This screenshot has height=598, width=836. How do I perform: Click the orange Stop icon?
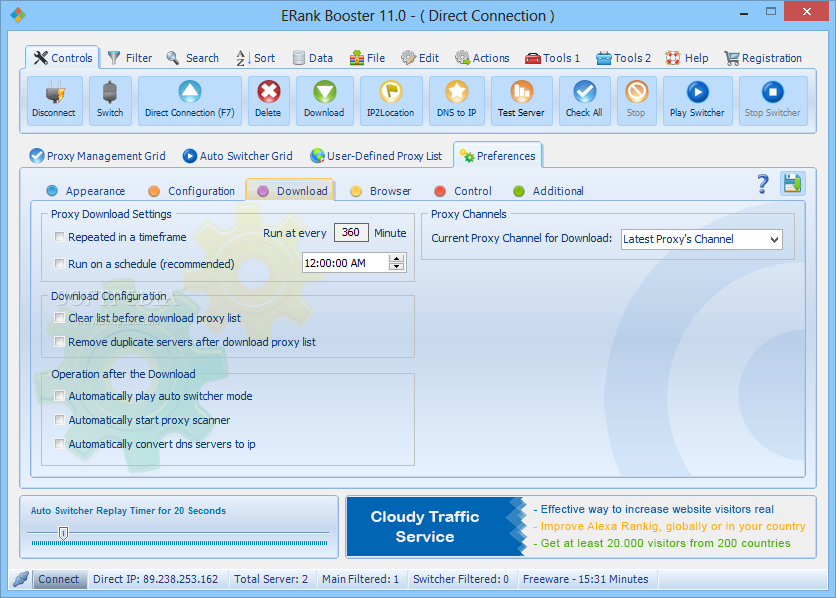pos(637,92)
